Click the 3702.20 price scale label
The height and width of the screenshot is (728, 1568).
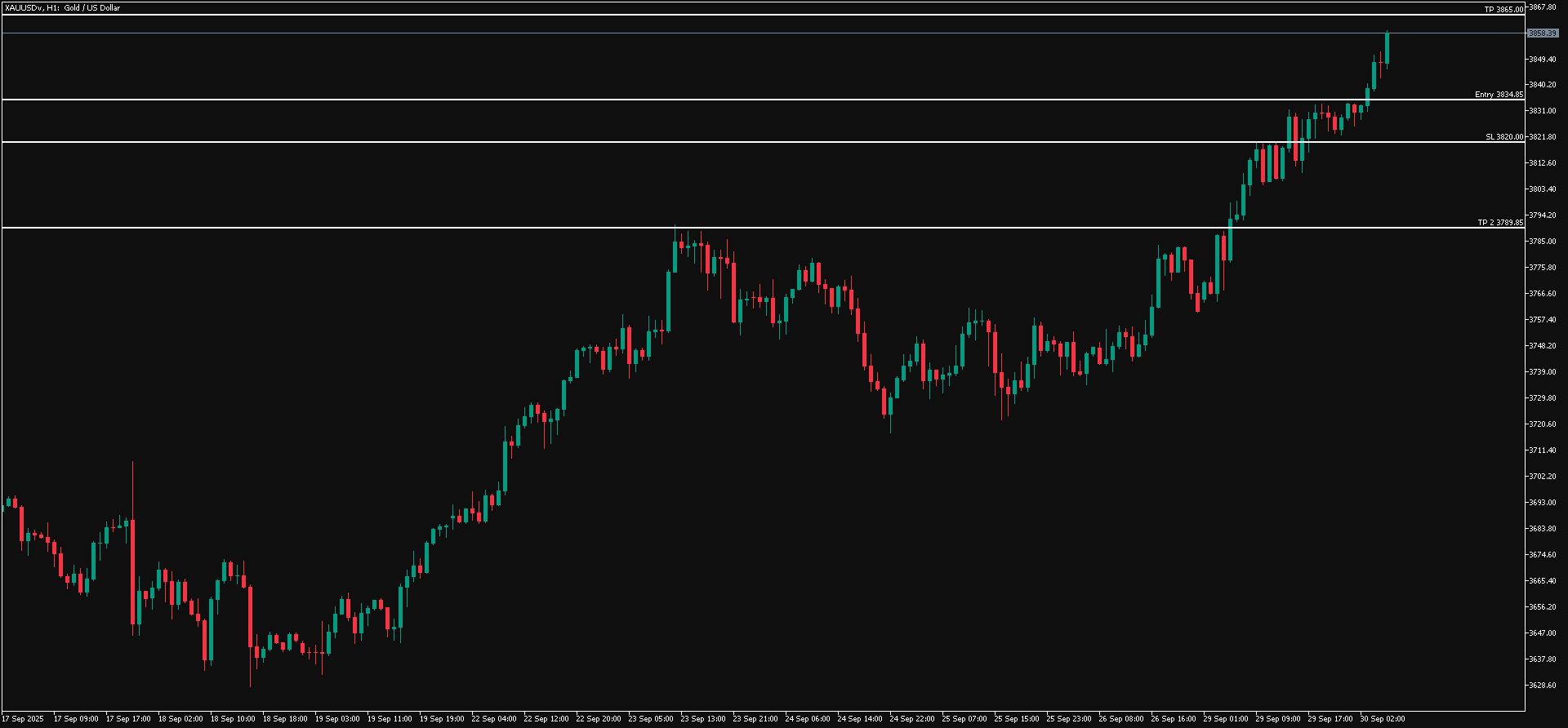pos(1542,476)
